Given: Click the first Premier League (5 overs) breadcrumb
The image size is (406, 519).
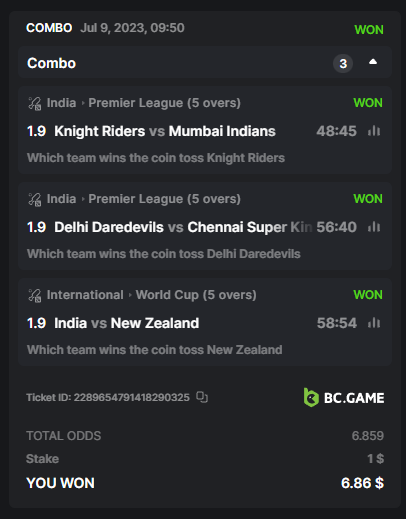Looking at the screenshot, I should click(x=164, y=103).
